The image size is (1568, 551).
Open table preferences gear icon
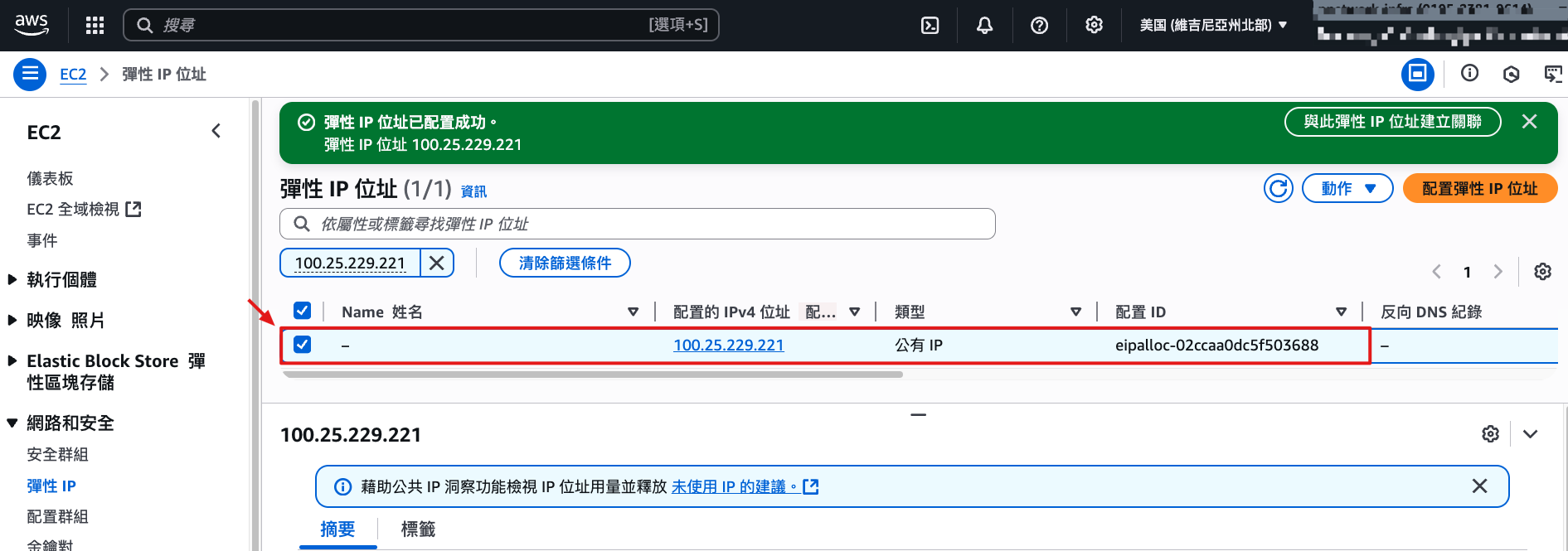(1542, 272)
